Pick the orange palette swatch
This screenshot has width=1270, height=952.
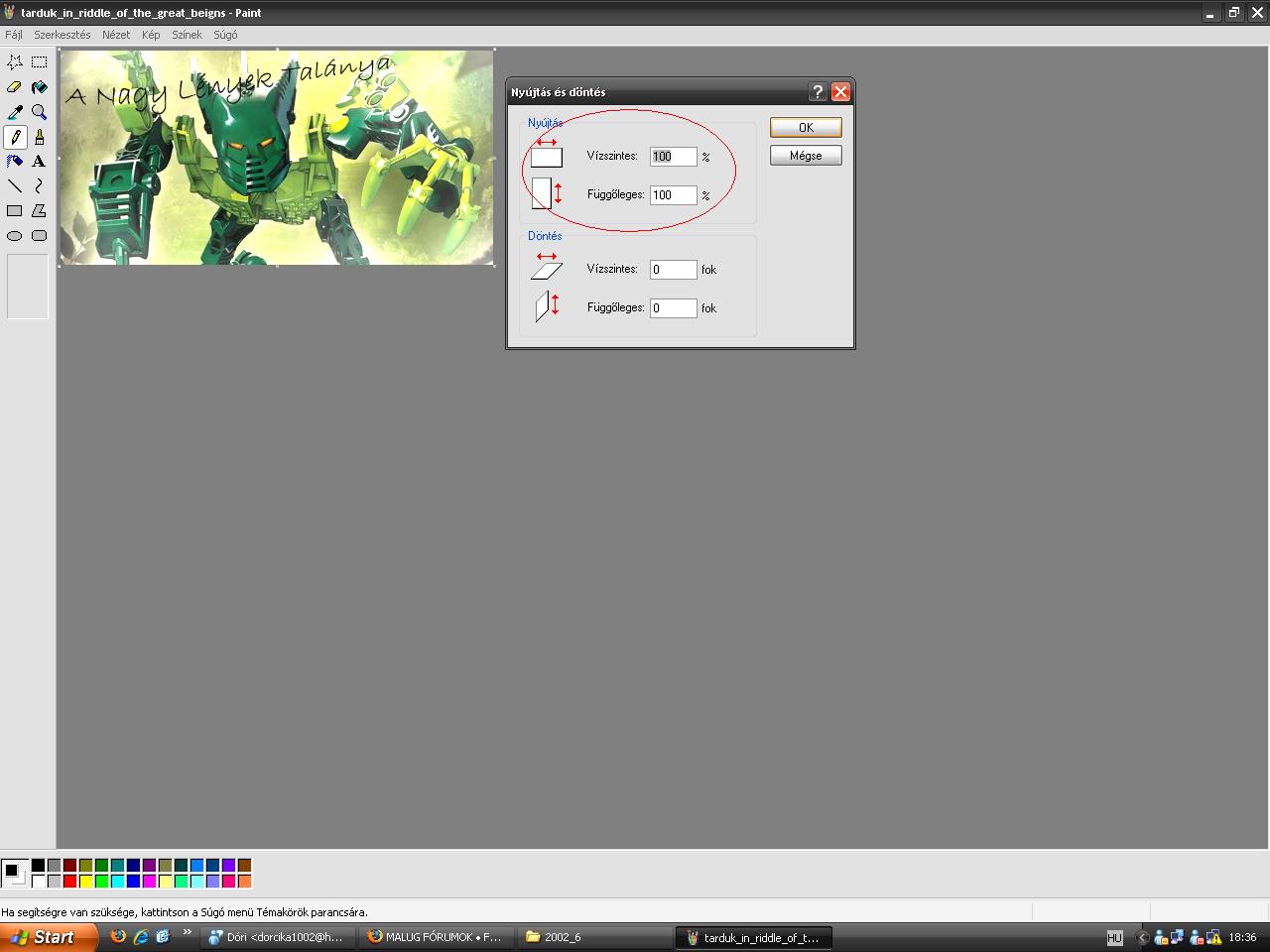click(244, 882)
